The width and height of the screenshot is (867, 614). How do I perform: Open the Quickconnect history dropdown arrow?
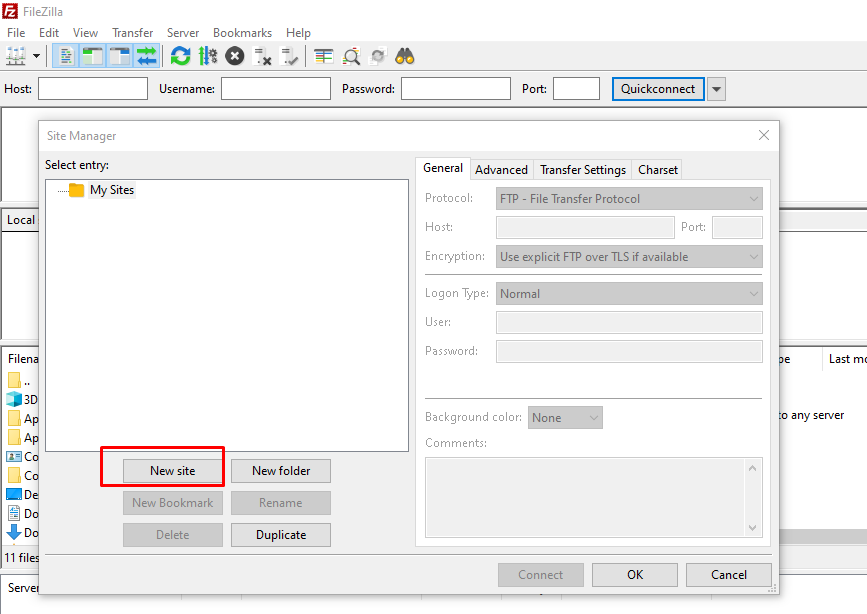click(716, 89)
